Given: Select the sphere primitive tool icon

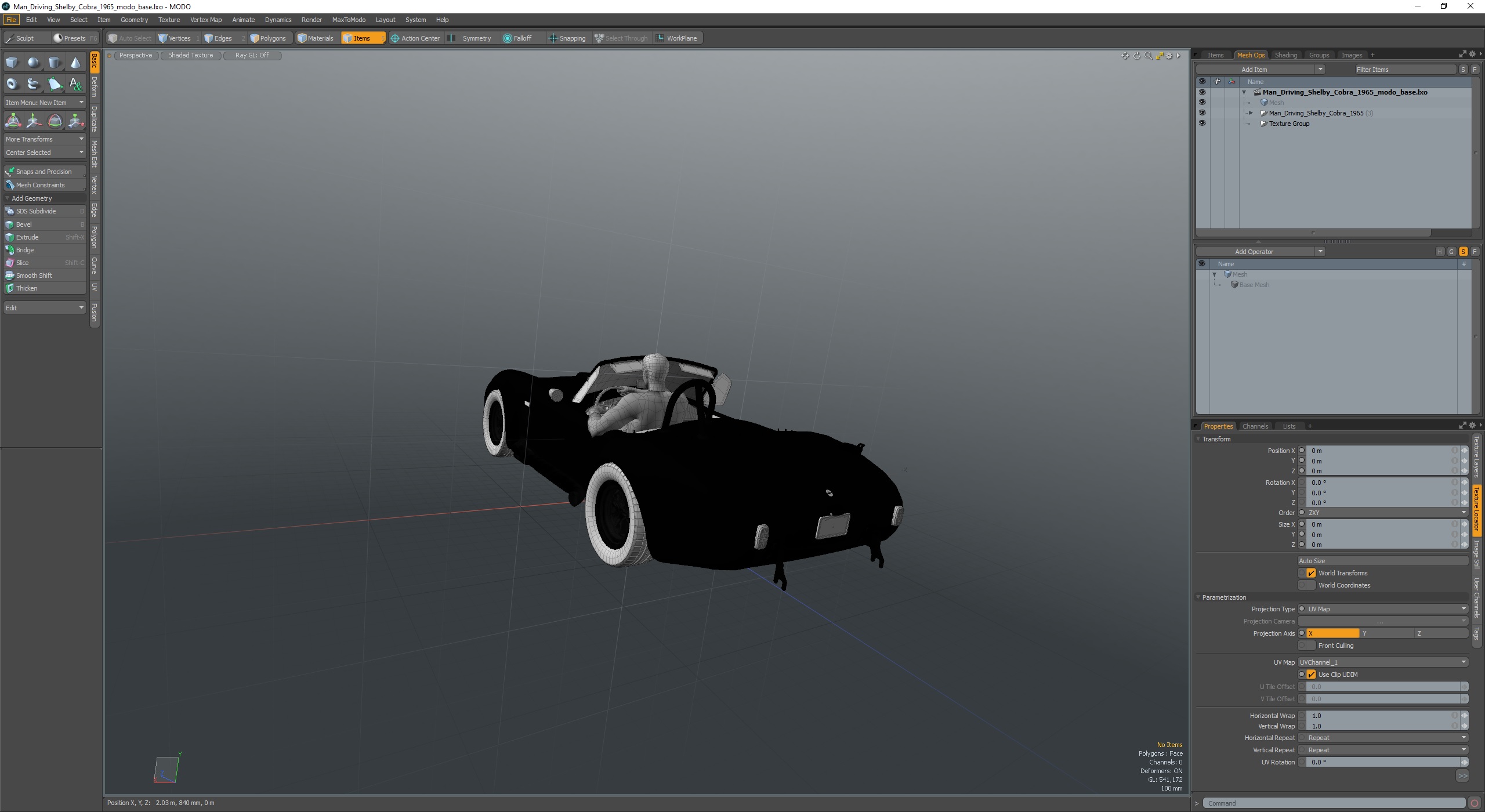Looking at the screenshot, I should point(34,63).
